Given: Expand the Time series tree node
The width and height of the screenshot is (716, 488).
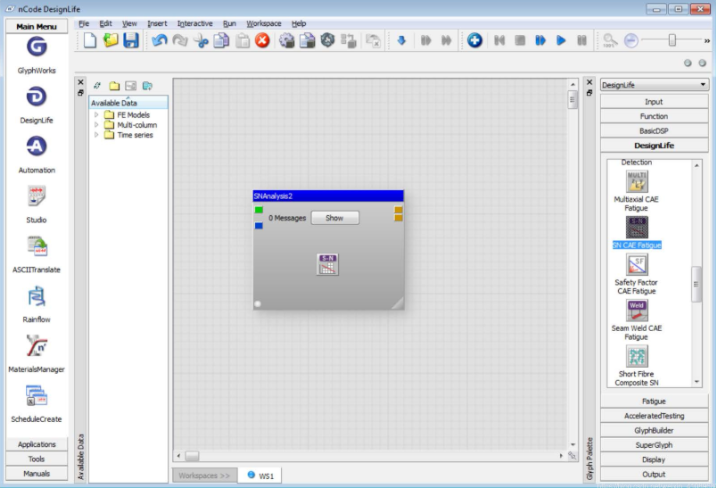Looking at the screenshot, I should [x=96, y=135].
